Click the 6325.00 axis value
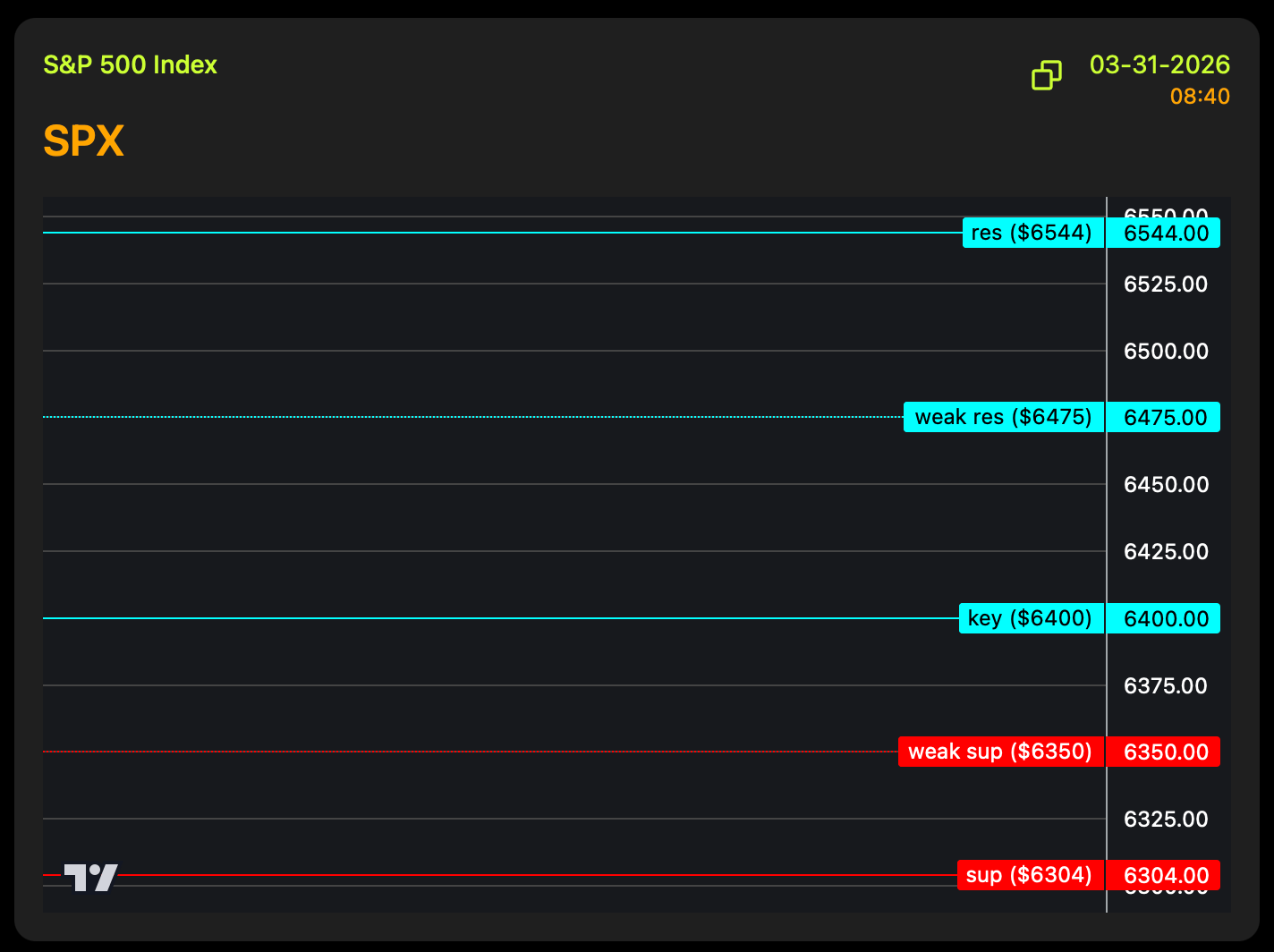Viewport: 1274px width, 952px height. point(1166,819)
